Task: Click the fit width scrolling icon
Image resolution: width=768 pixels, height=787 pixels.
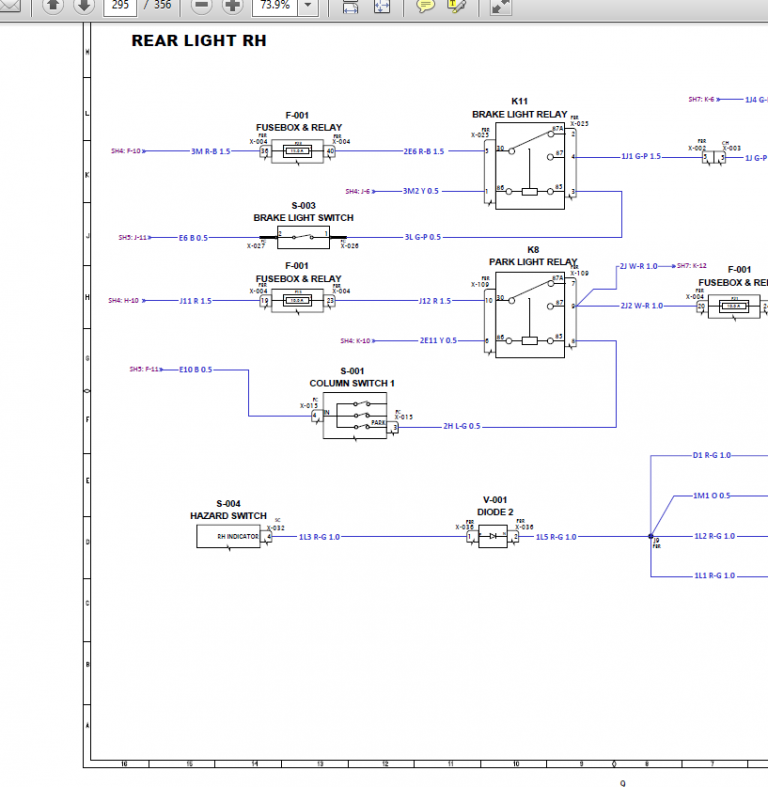Action: (x=350, y=6)
